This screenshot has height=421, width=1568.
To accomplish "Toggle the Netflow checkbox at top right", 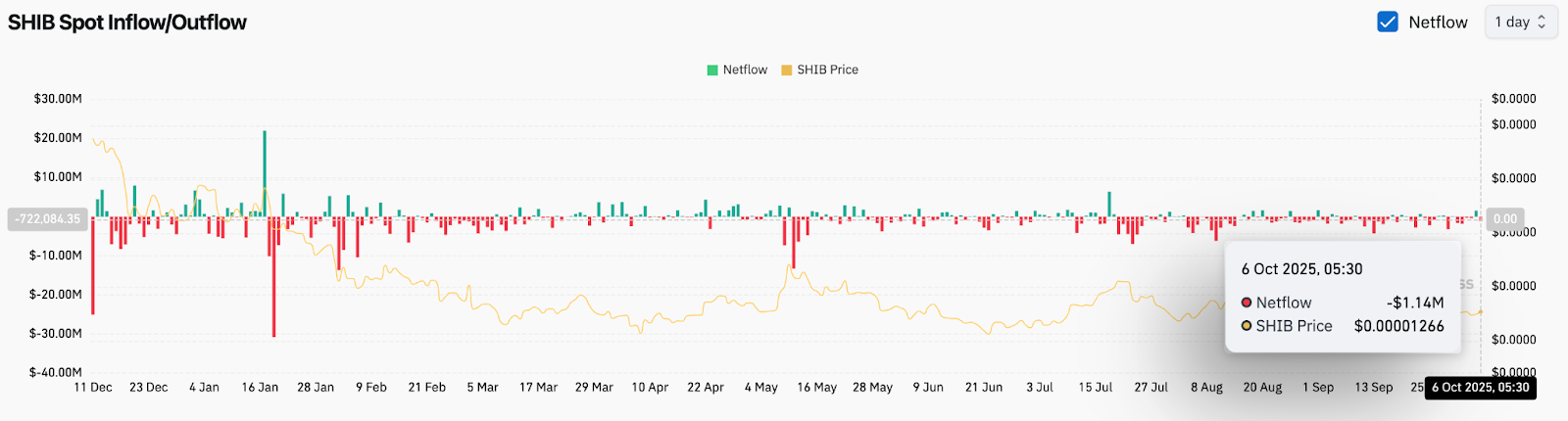I will [1388, 22].
